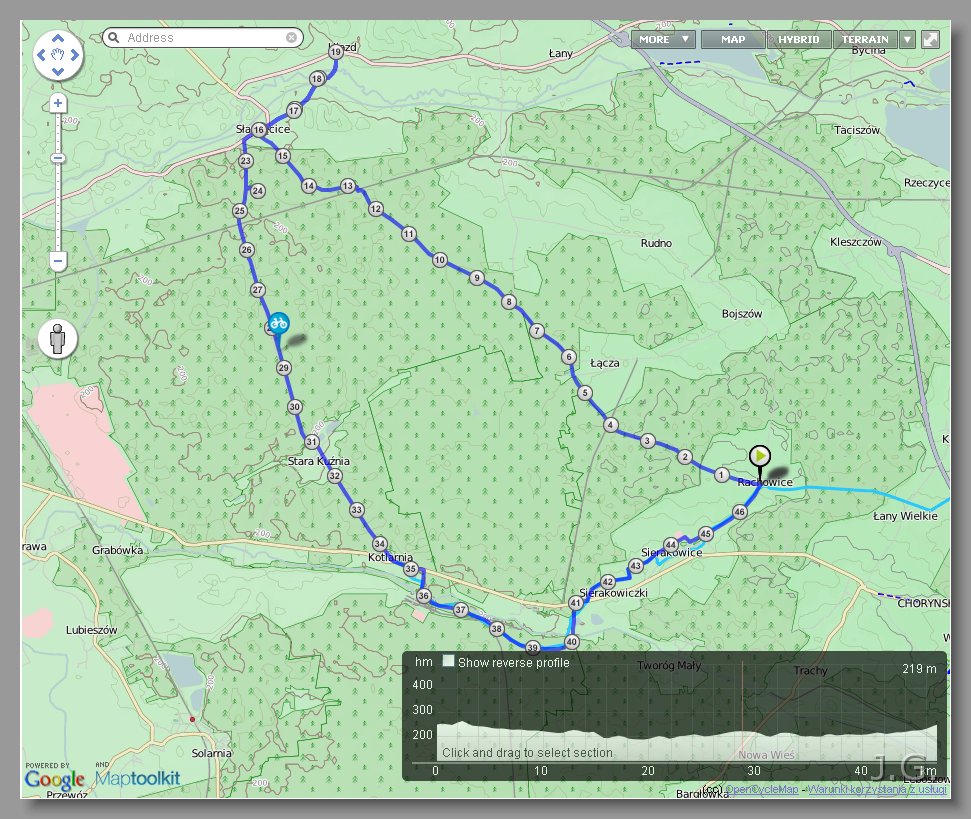971x819 pixels.
Task: Click the Google logo
Action: (54, 779)
